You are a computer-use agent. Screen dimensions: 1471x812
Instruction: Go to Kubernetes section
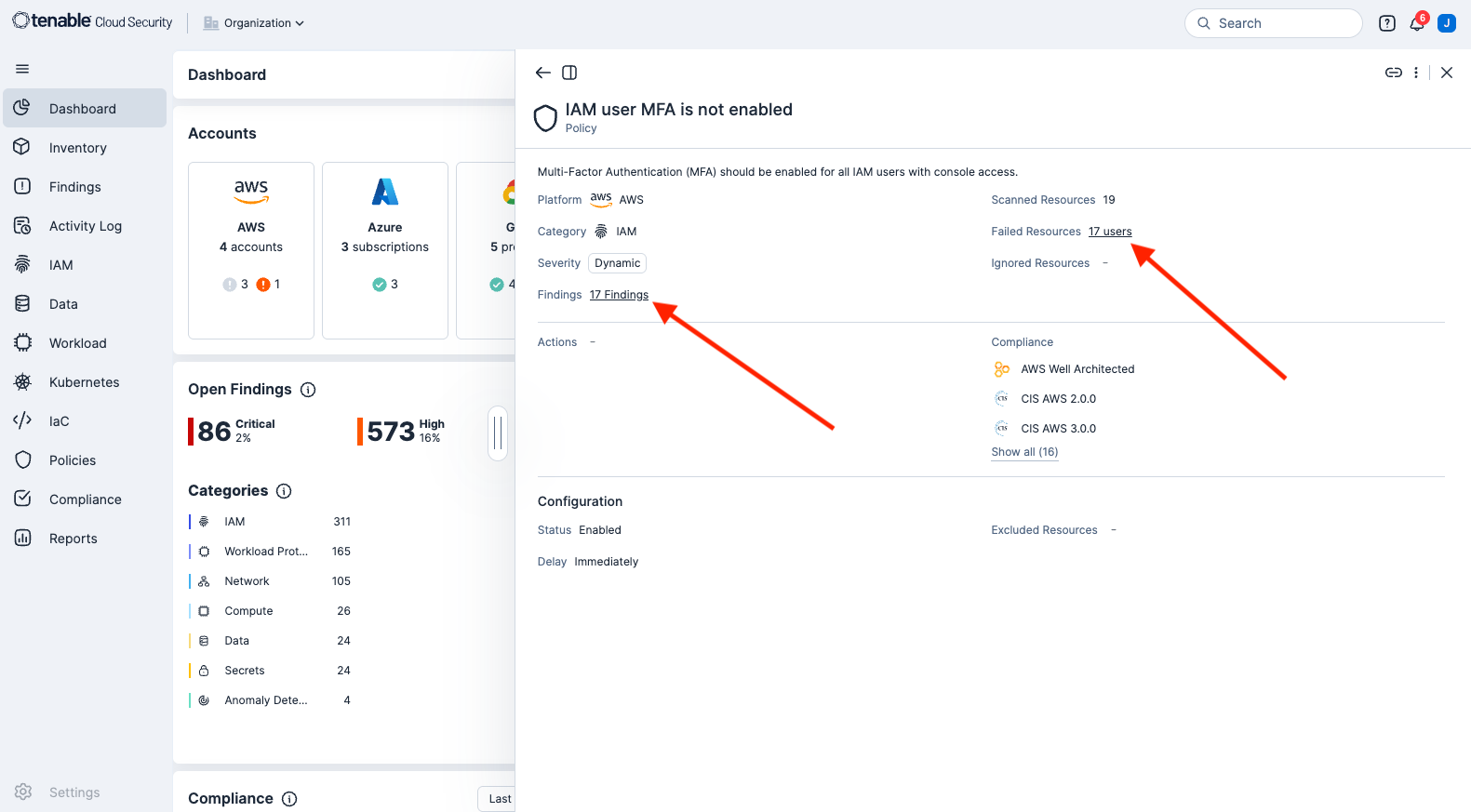click(84, 382)
